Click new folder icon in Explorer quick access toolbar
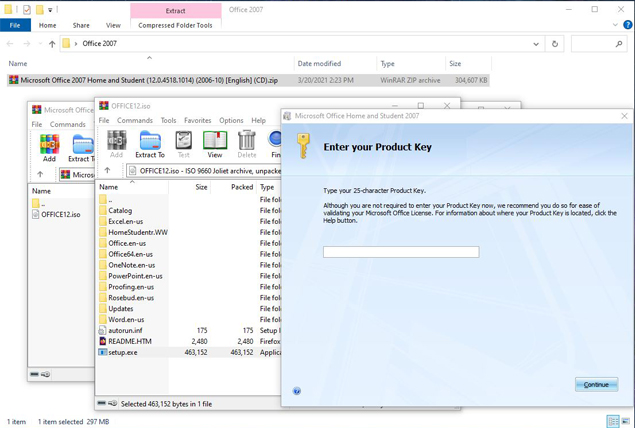639x430 pixels. (40, 9)
